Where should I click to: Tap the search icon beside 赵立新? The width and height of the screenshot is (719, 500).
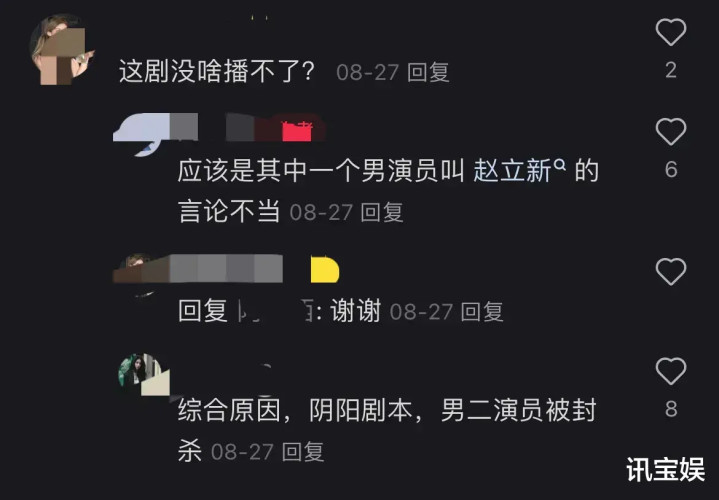pos(560,164)
